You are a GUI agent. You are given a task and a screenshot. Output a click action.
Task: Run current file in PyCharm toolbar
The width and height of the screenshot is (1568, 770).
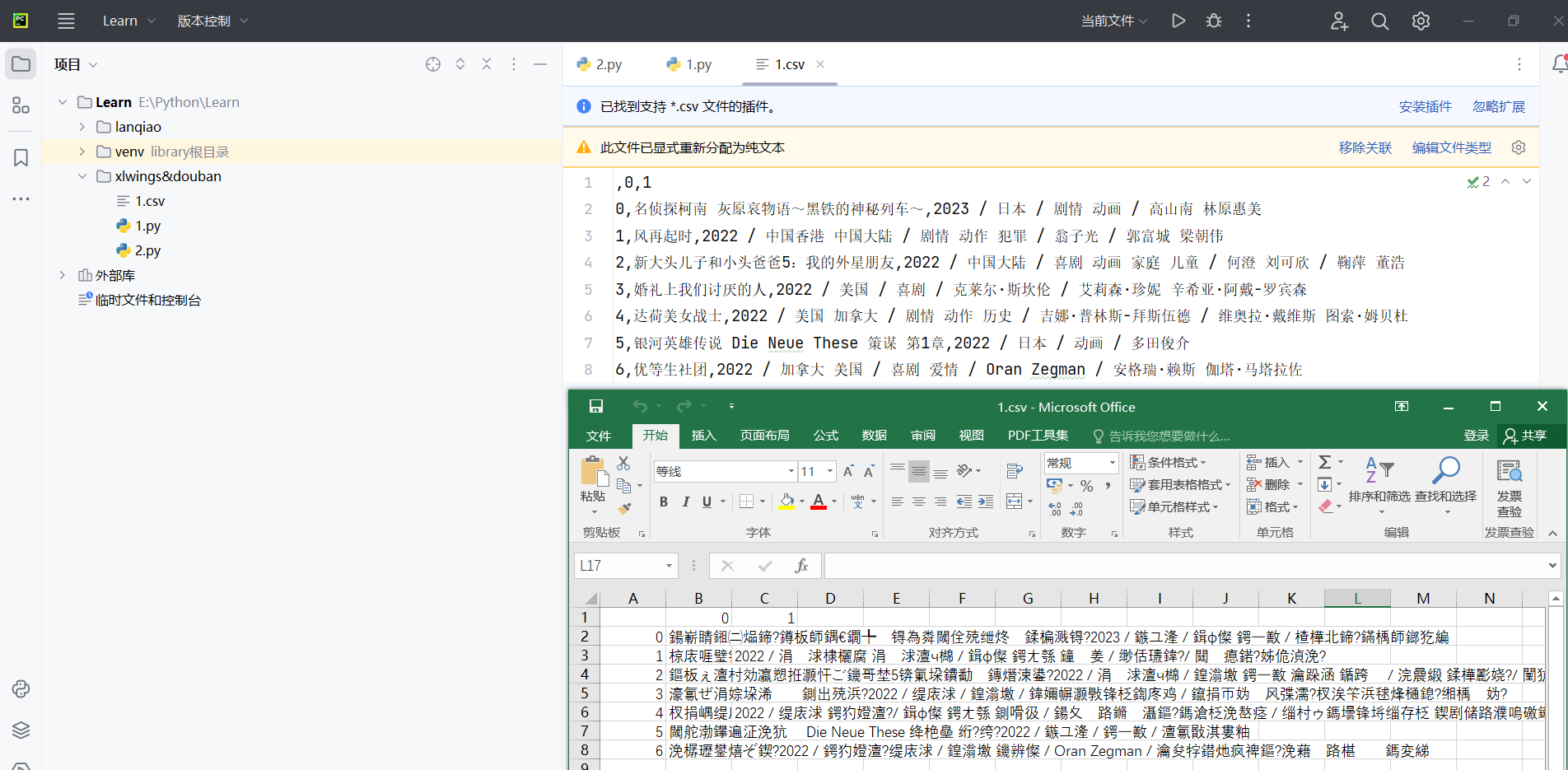pos(1178,21)
